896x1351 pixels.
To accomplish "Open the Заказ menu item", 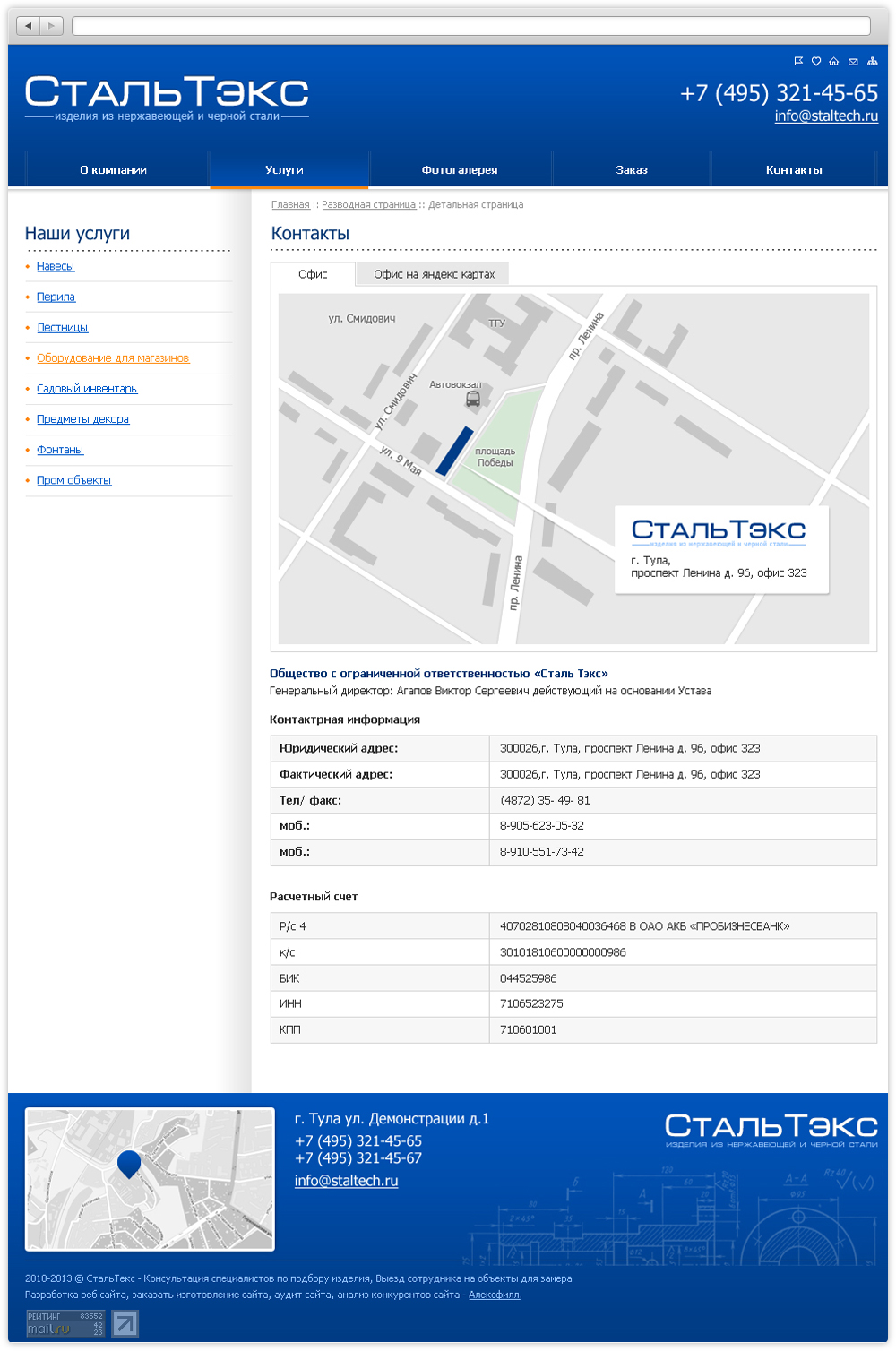I will pyautogui.click(x=632, y=169).
